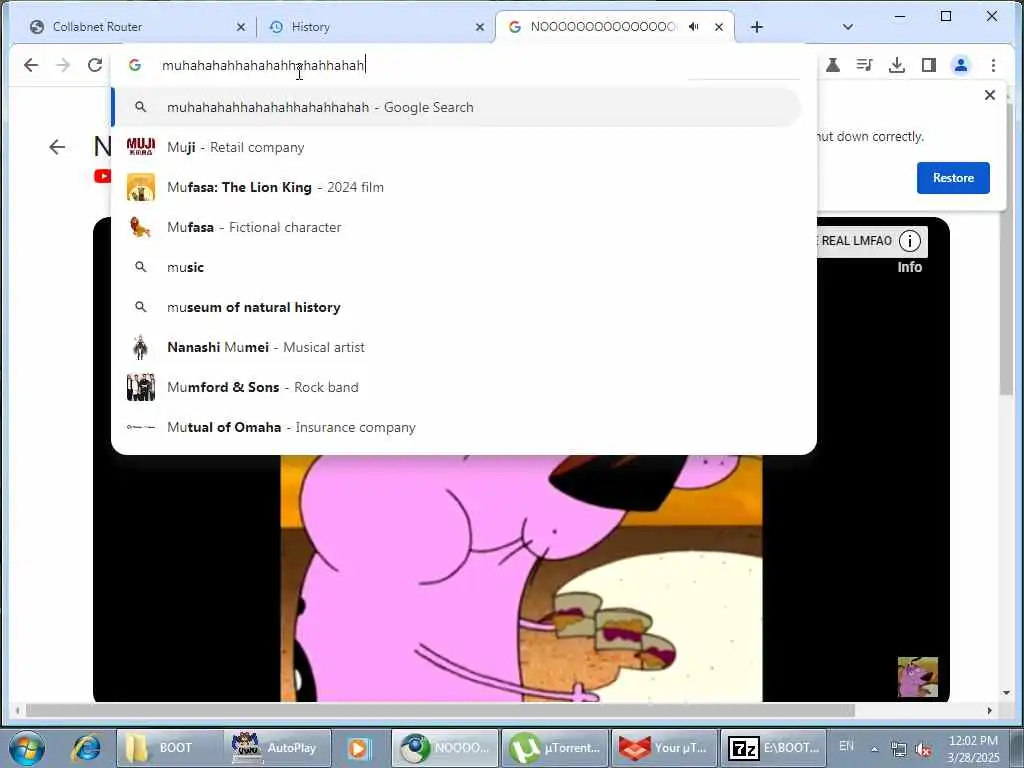Click the Courage channel watermark thumbnail
This screenshot has width=1024, height=768.
click(918, 677)
